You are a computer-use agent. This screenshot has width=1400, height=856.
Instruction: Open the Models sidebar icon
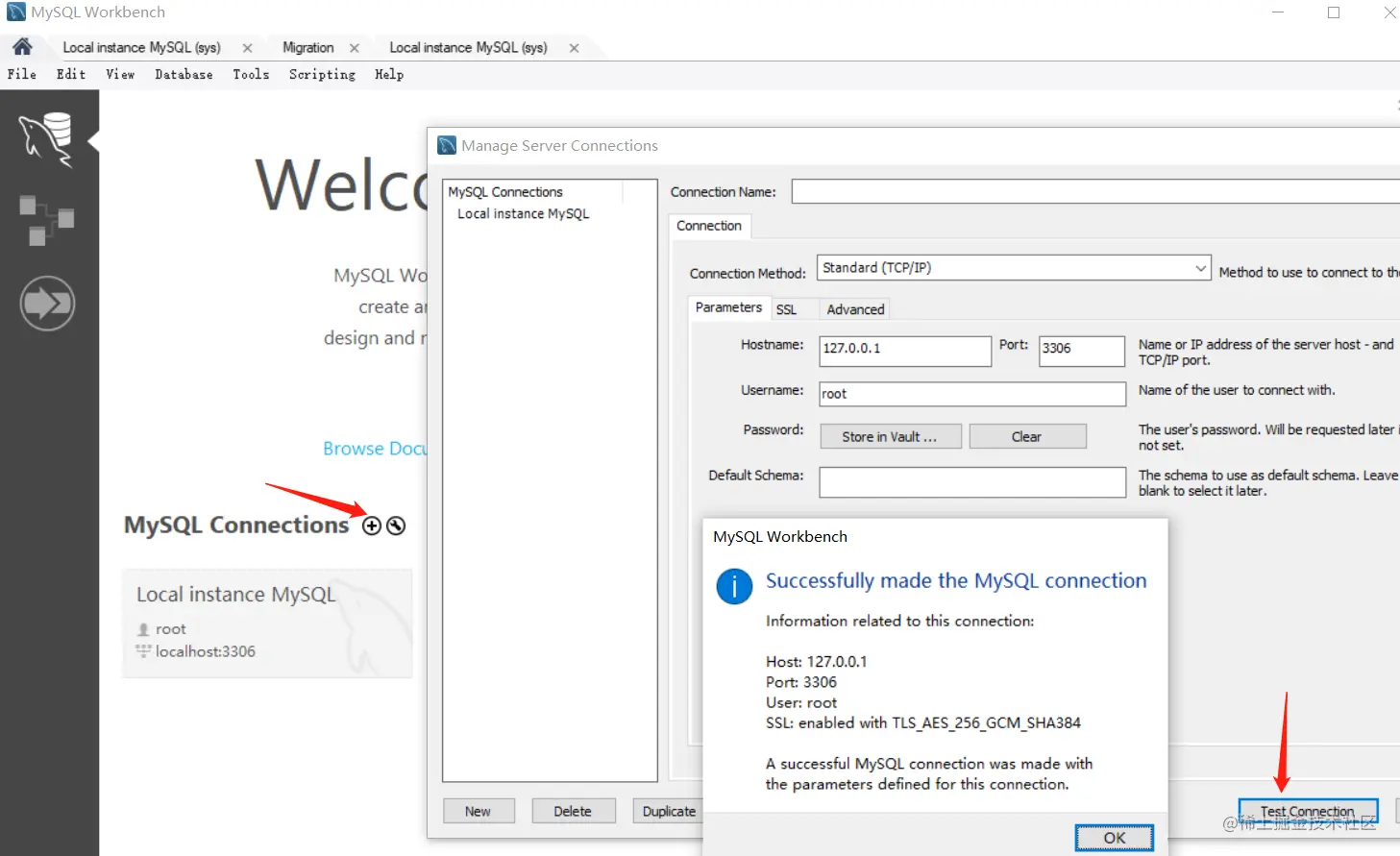pyautogui.click(x=47, y=220)
